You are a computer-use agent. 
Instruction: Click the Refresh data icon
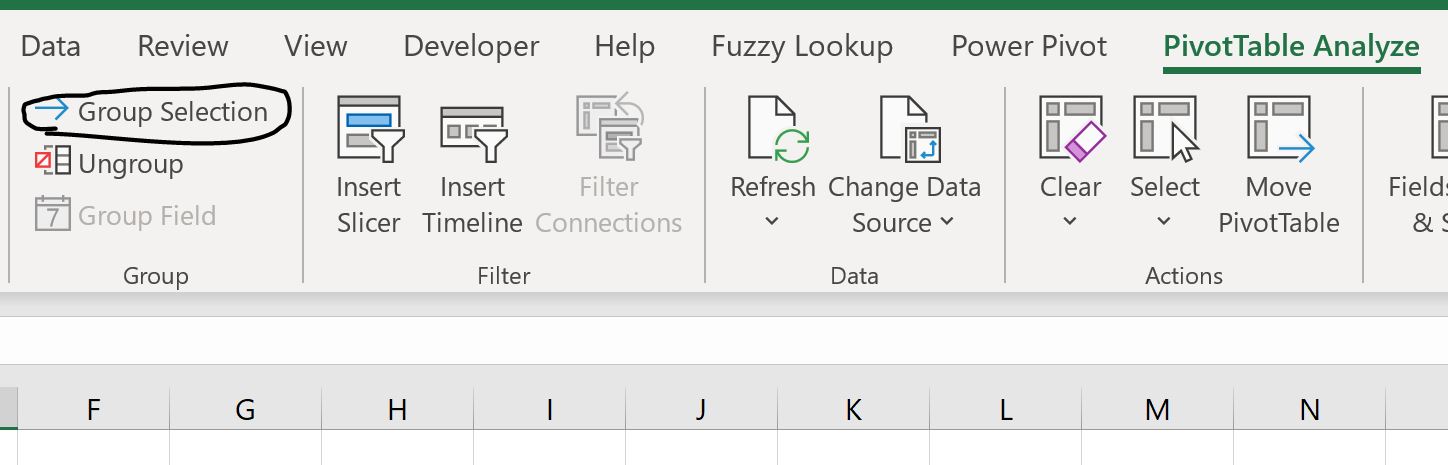coord(777,129)
